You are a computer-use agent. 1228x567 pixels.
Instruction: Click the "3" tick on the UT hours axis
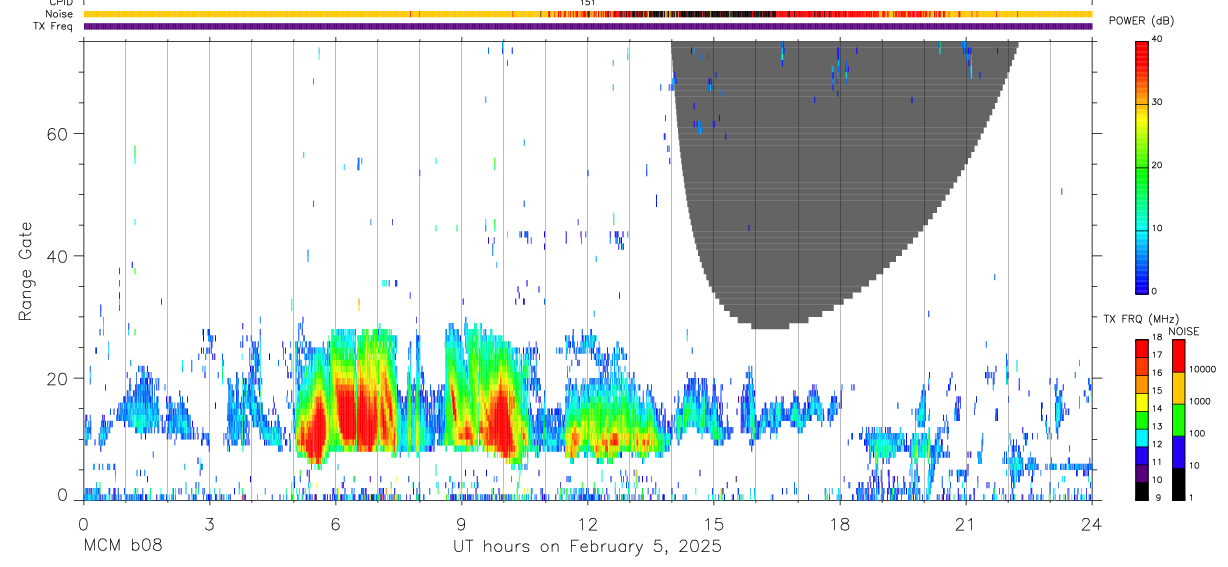point(209,524)
